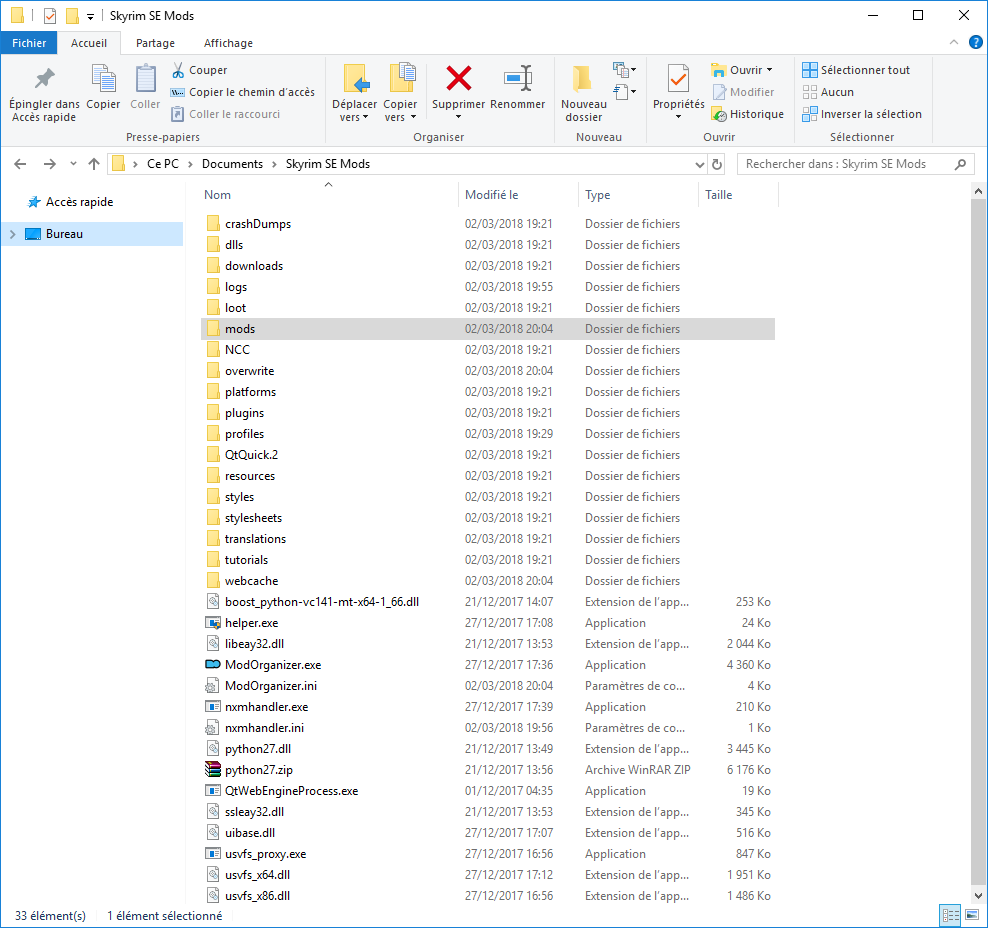Click the quick access properties checkmark icon

[50, 16]
